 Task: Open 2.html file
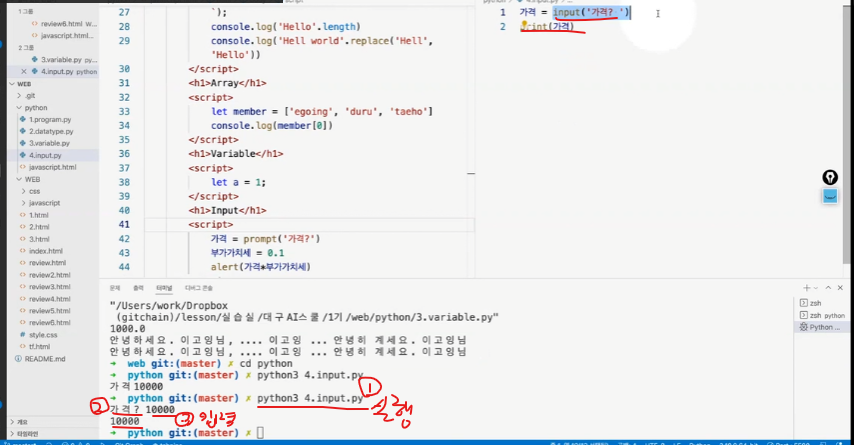click(39, 227)
